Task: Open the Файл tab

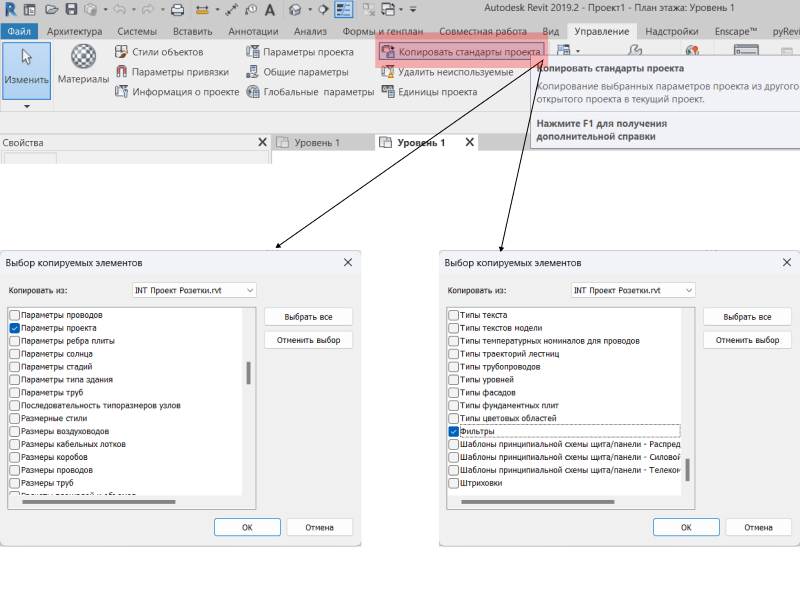Action: pos(19,31)
